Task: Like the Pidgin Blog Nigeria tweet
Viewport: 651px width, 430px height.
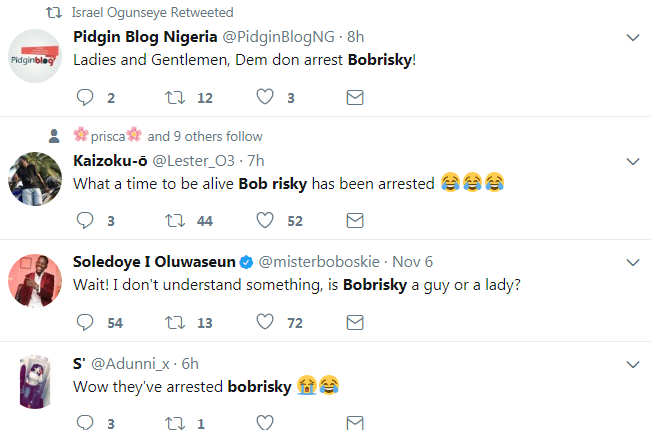Action: [x=265, y=98]
